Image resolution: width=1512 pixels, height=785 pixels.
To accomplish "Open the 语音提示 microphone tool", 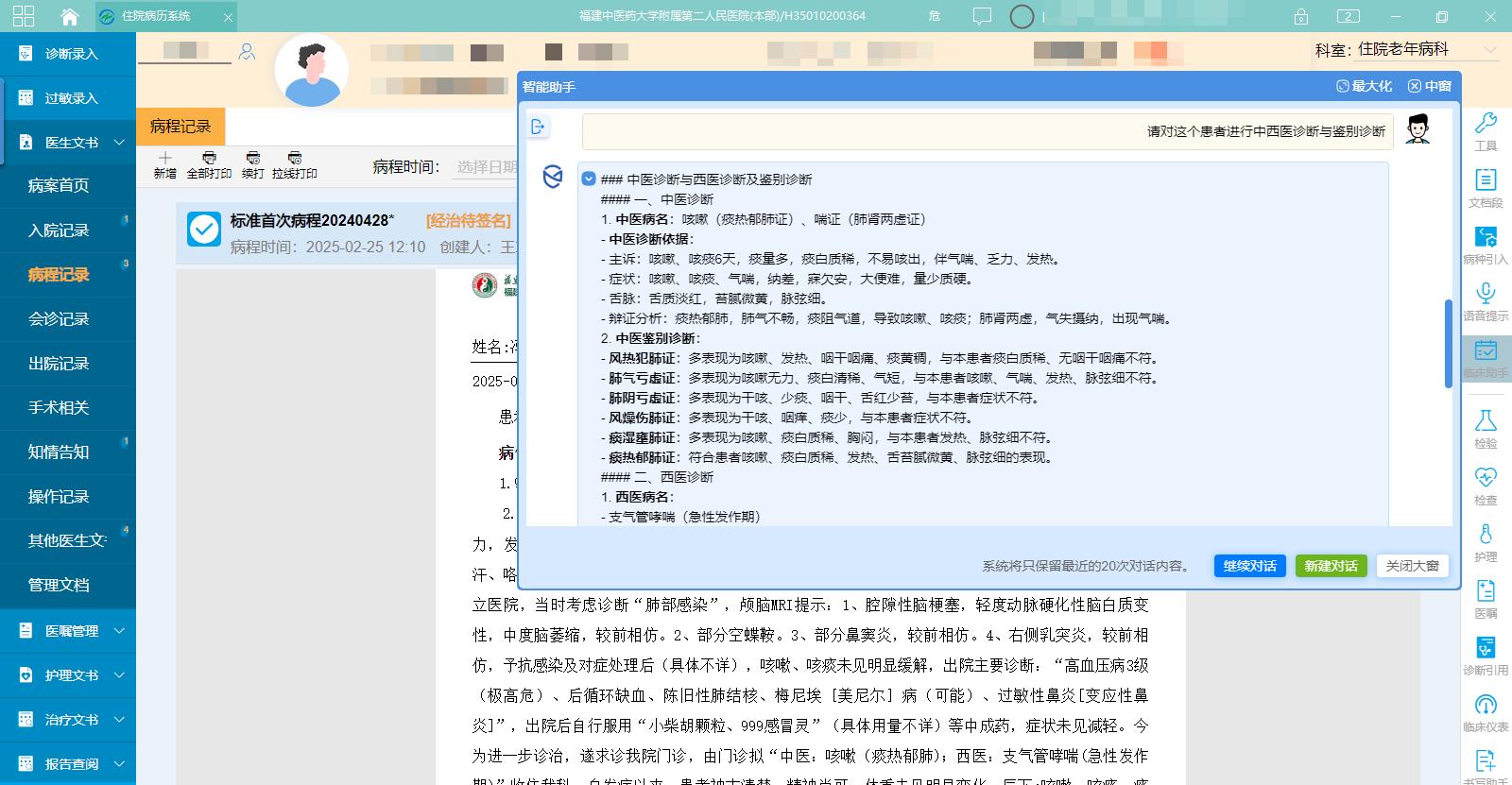I will tap(1486, 293).
